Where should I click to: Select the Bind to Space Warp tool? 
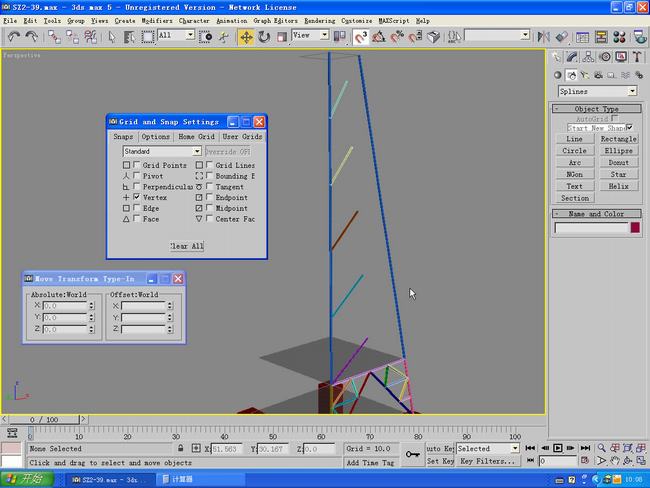[90, 37]
